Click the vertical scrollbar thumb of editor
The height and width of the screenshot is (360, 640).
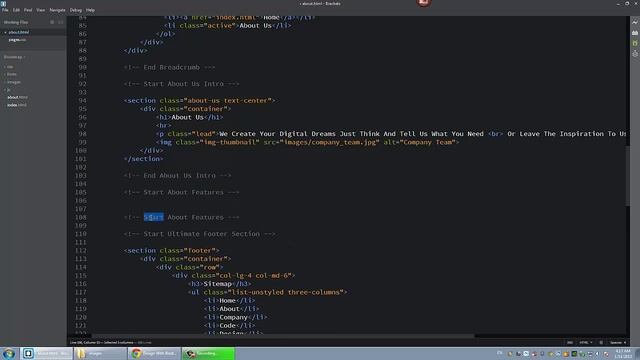click(x=627, y=176)
